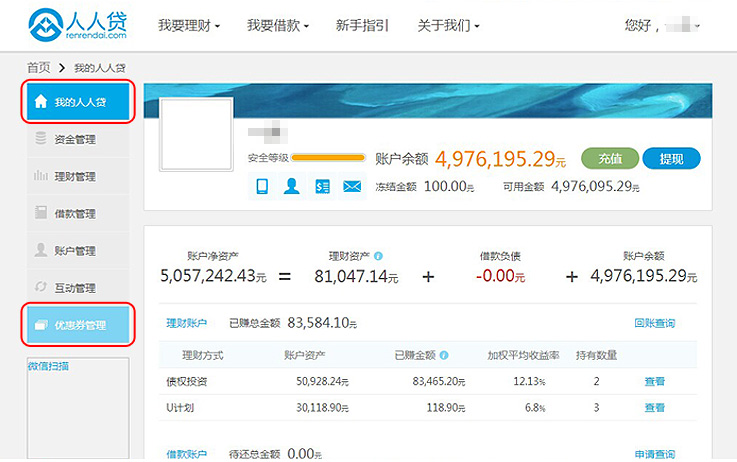
Task: Click the U计划 row label
Action: [x=180, y=407]
